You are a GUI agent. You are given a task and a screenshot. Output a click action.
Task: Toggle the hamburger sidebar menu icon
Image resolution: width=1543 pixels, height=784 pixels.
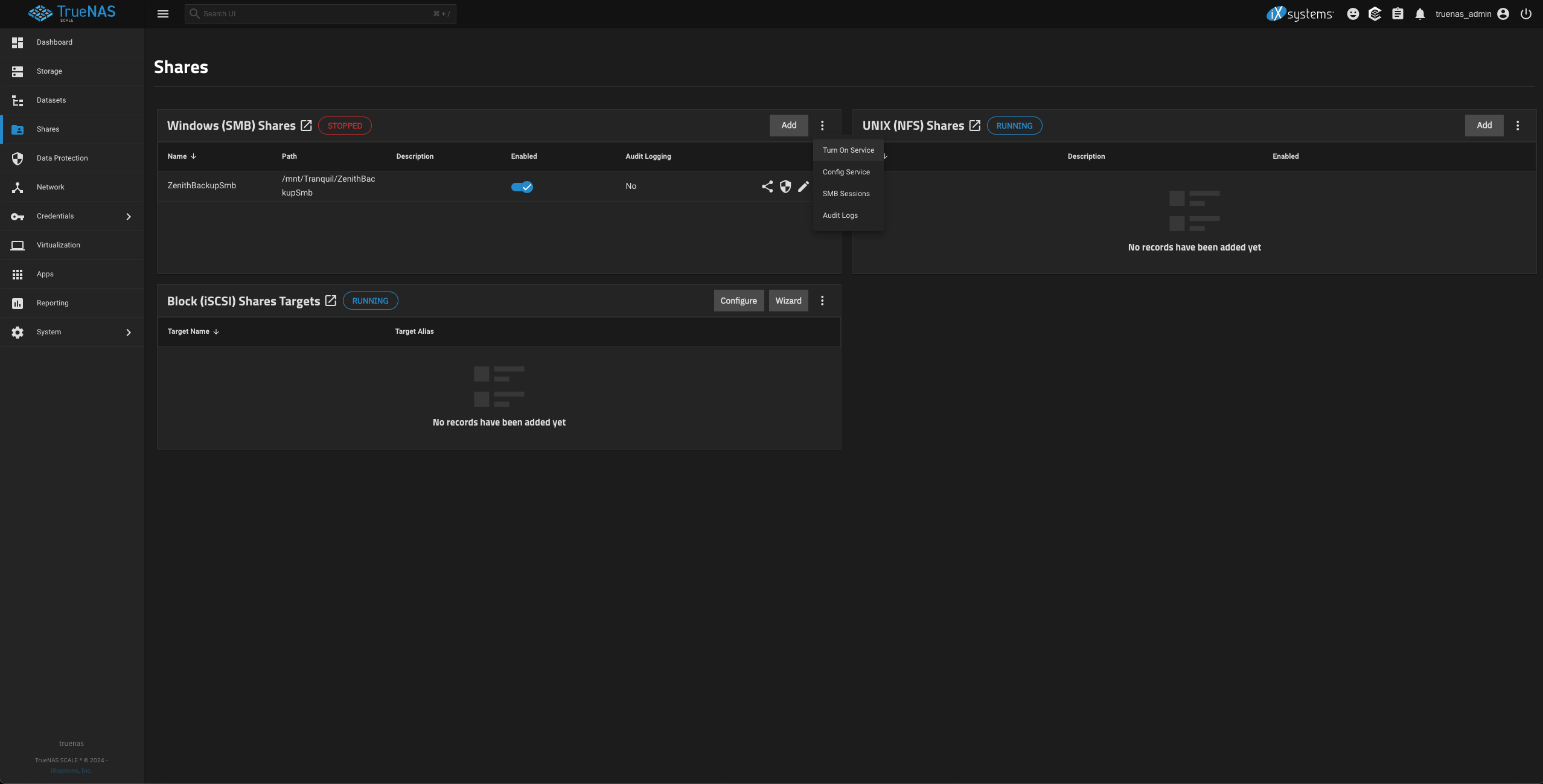(x=163, y=14)
